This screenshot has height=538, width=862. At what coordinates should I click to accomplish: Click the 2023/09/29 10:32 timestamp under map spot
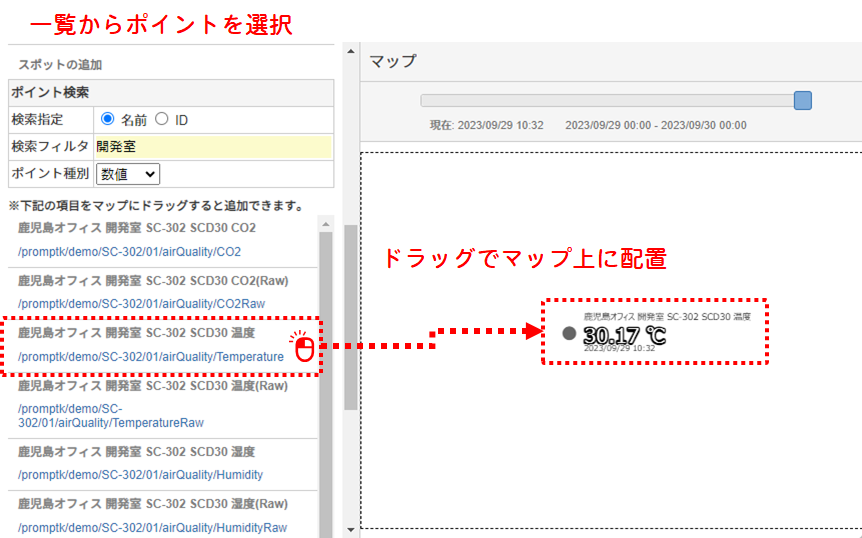620,348
